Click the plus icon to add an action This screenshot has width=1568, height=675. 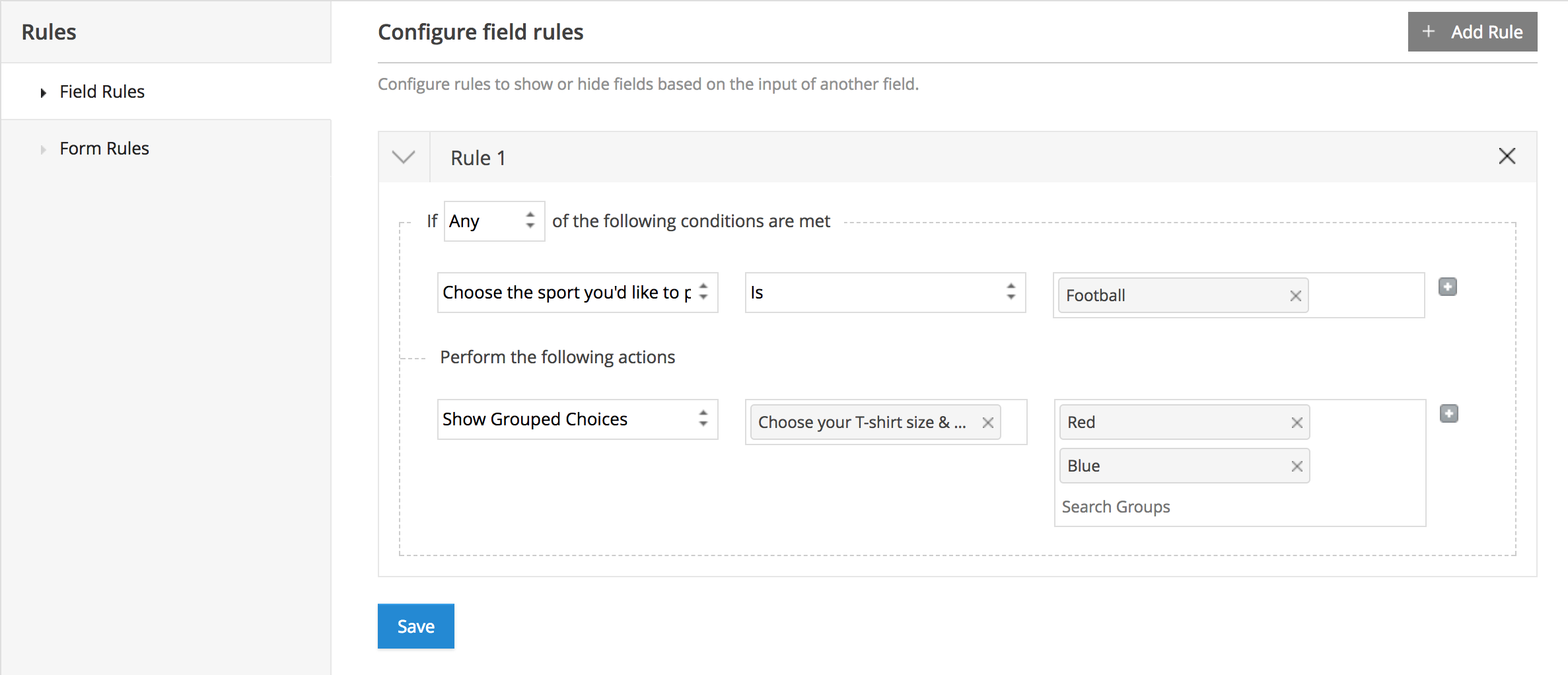pyautogui.click(x=1448, y=413)
